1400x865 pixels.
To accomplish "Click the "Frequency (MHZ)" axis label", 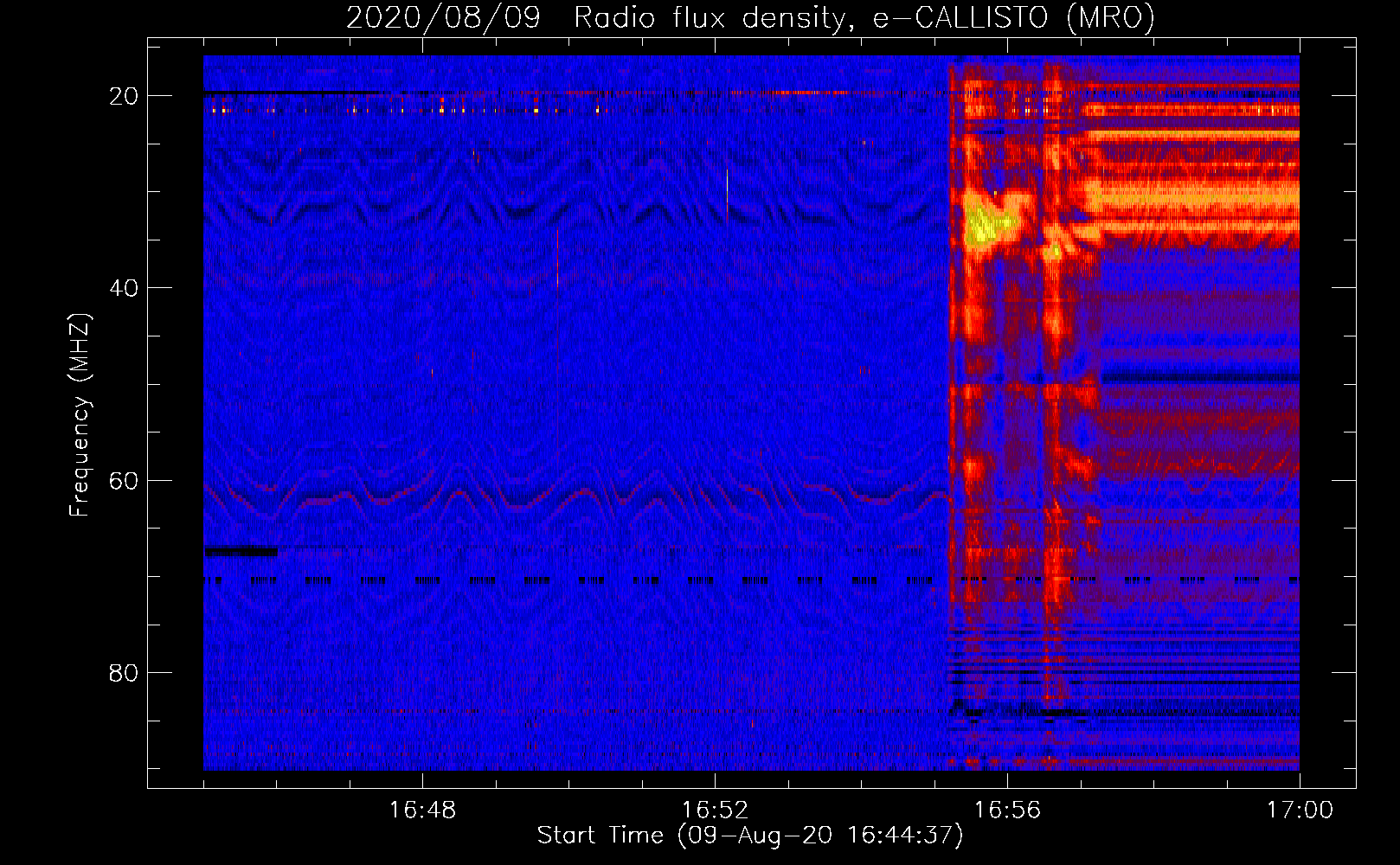I will coord(80,415).
